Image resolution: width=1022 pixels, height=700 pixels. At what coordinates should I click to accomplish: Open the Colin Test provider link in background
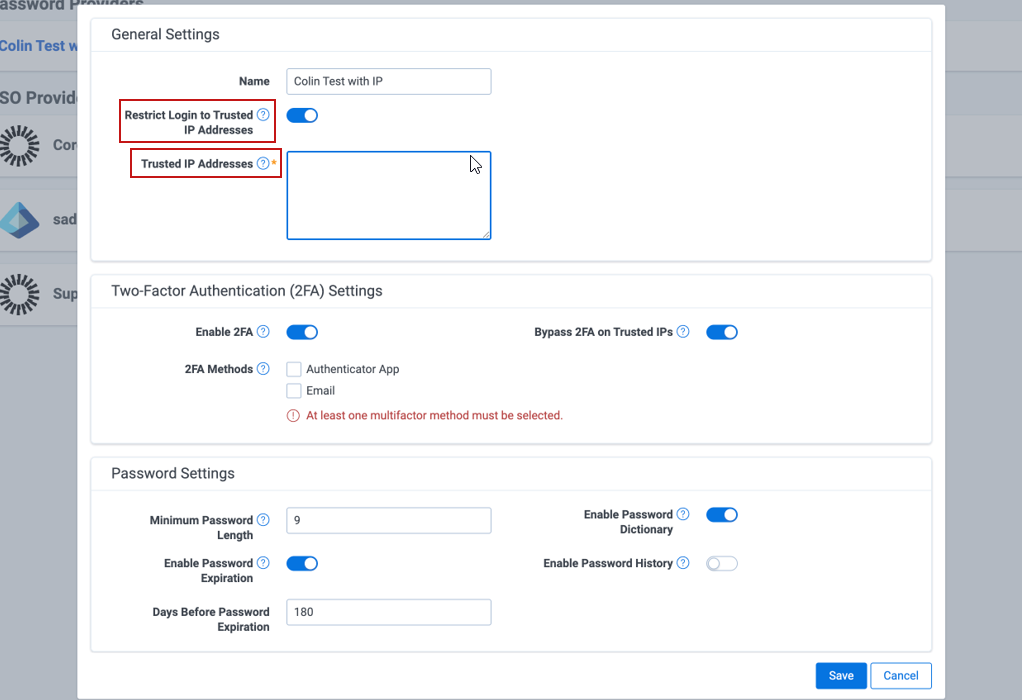(x=38, y=46)
